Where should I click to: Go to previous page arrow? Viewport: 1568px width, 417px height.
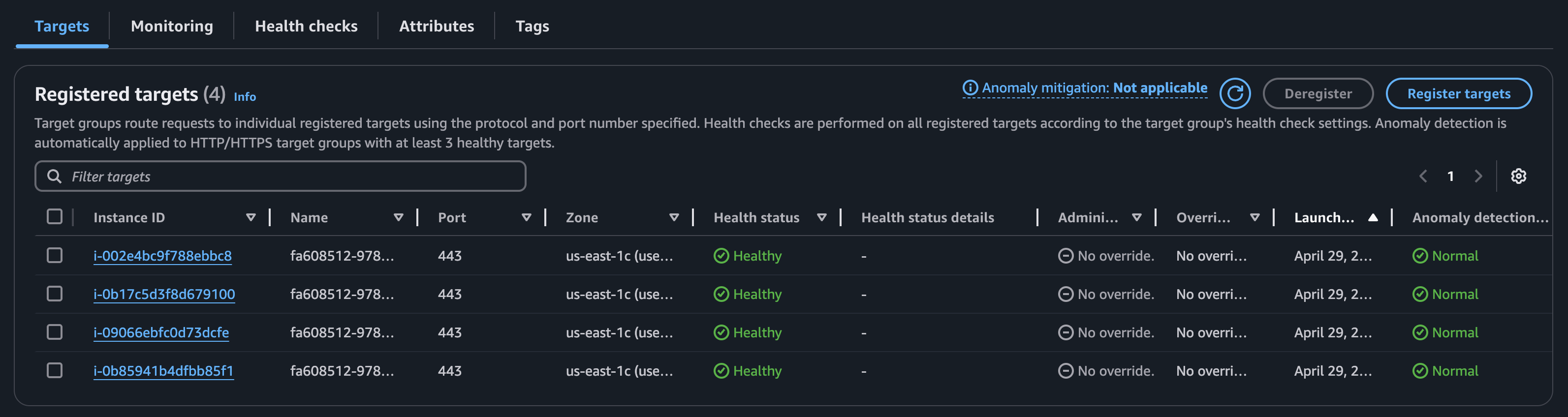coord(1423,176)
